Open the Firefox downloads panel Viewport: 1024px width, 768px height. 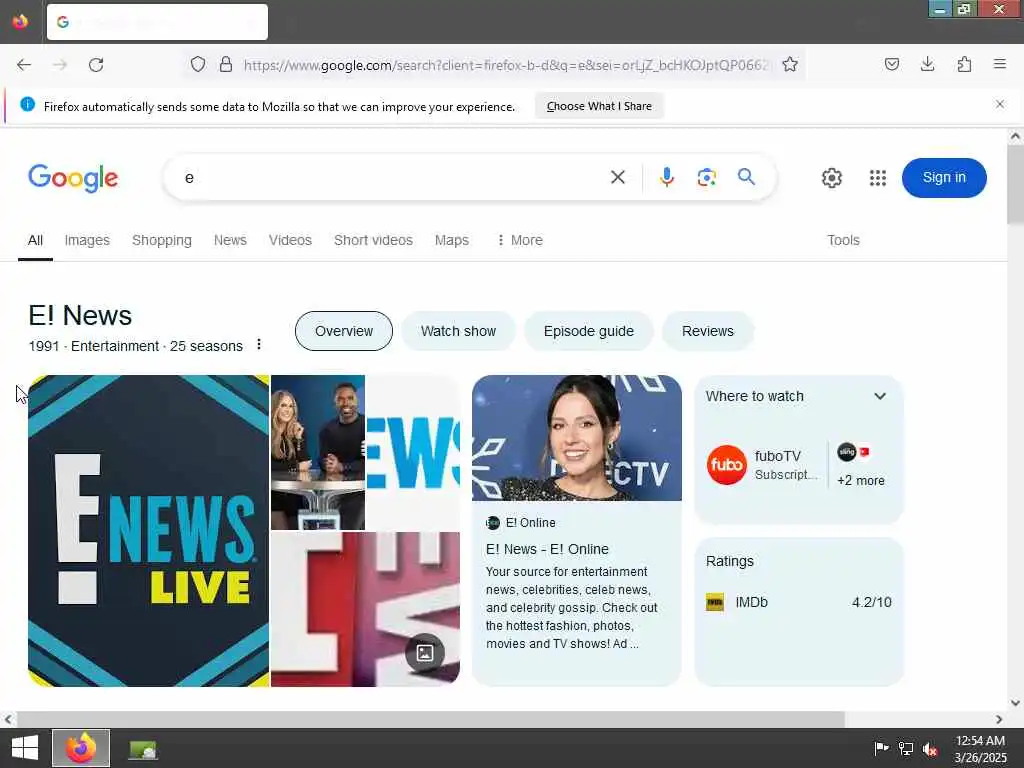pos(927,64)
